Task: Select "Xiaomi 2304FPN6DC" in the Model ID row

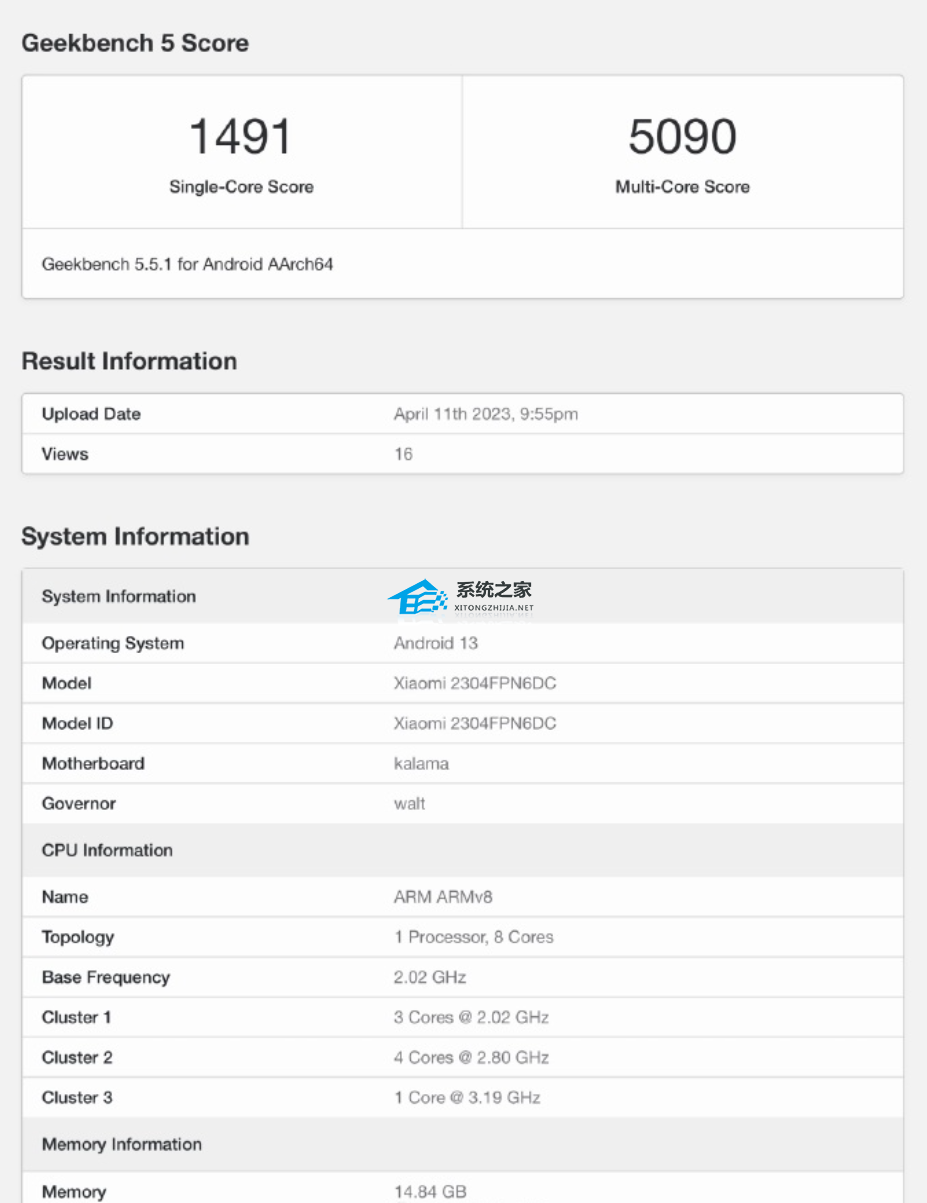Action: point(475,723)
